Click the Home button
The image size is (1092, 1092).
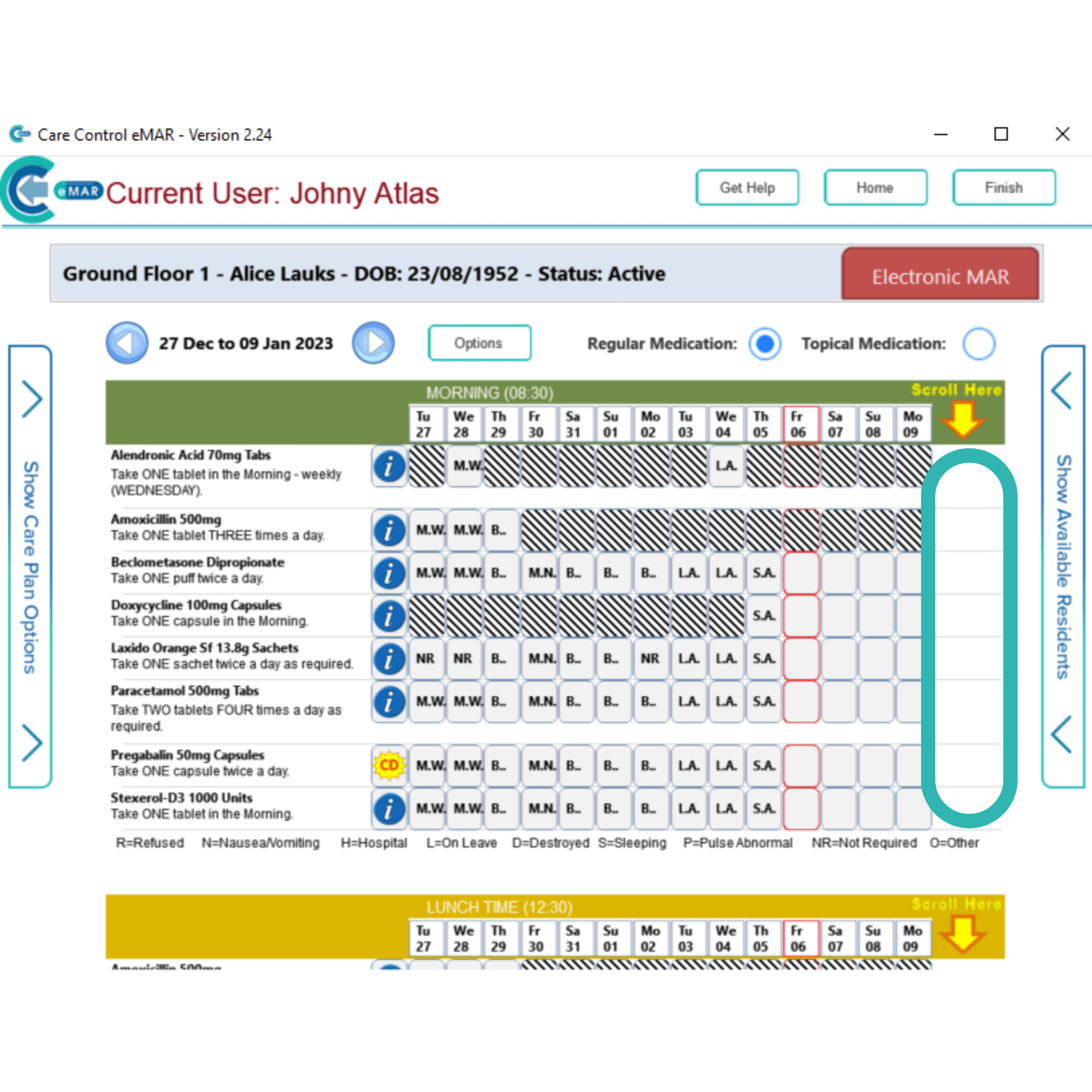tap(876, 187)
